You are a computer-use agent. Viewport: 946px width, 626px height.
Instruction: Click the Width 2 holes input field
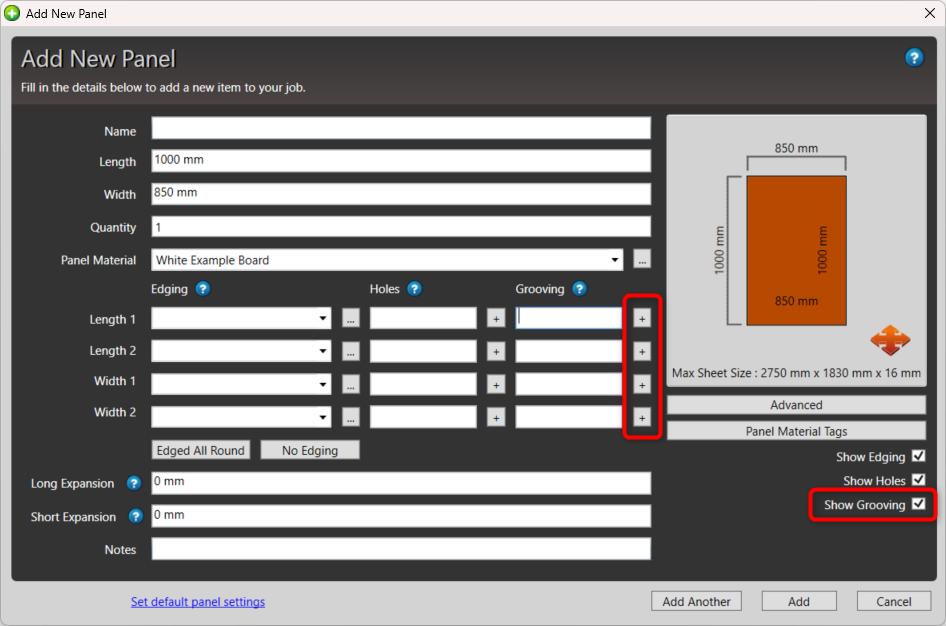coord(423,417)
